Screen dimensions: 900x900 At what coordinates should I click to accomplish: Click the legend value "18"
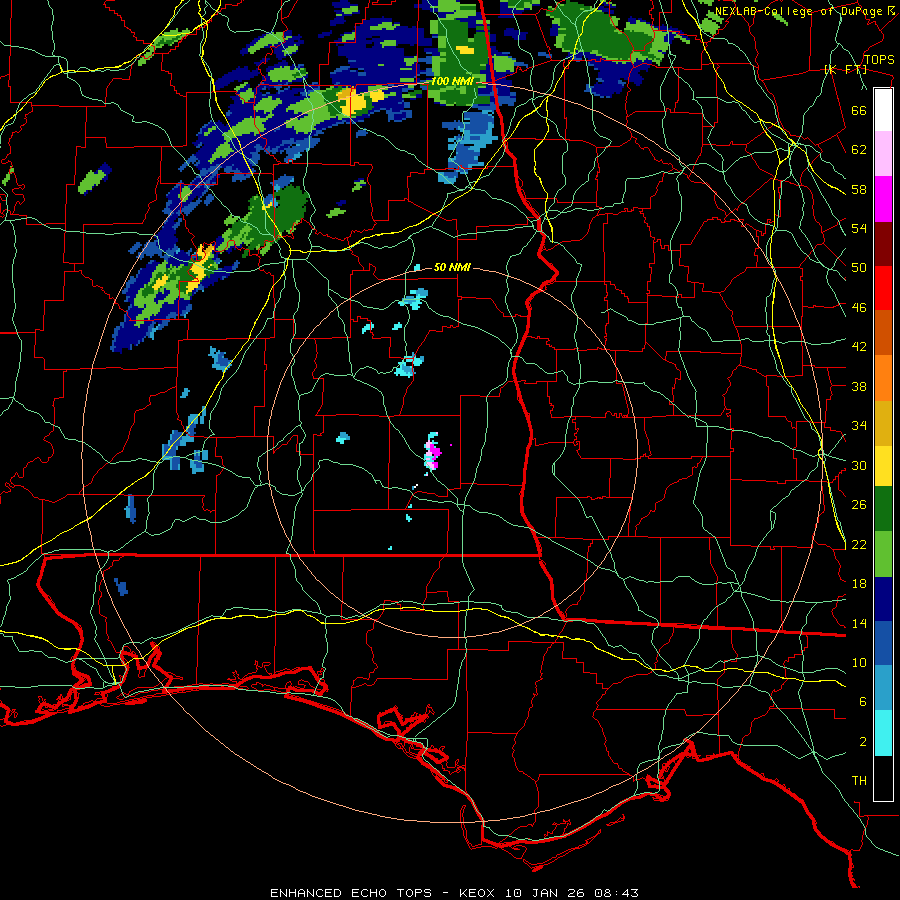(859, 583)
